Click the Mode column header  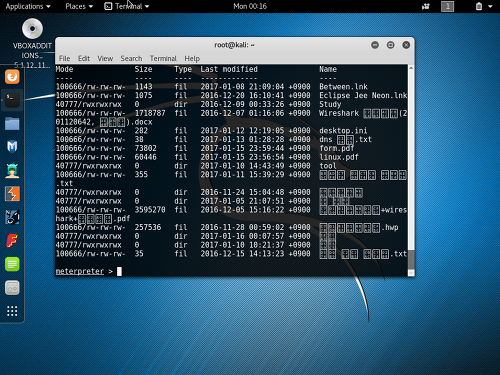coord(64,69)
